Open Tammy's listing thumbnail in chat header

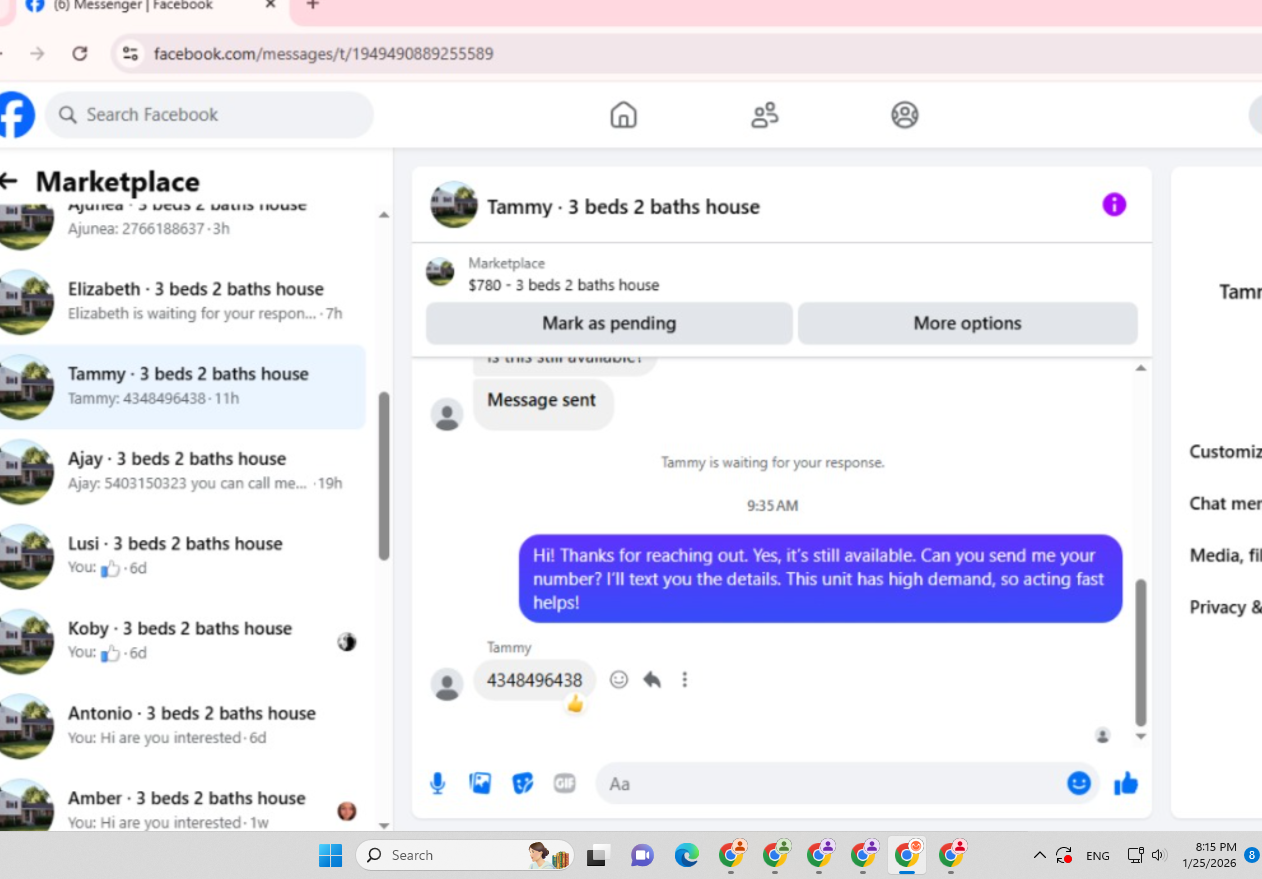click(x=454, y=205)
